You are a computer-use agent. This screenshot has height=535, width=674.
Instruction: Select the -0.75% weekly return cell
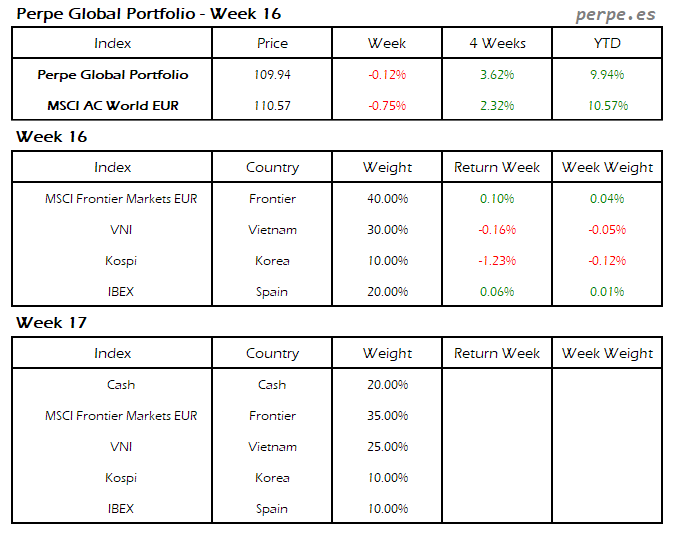point(387,106)
